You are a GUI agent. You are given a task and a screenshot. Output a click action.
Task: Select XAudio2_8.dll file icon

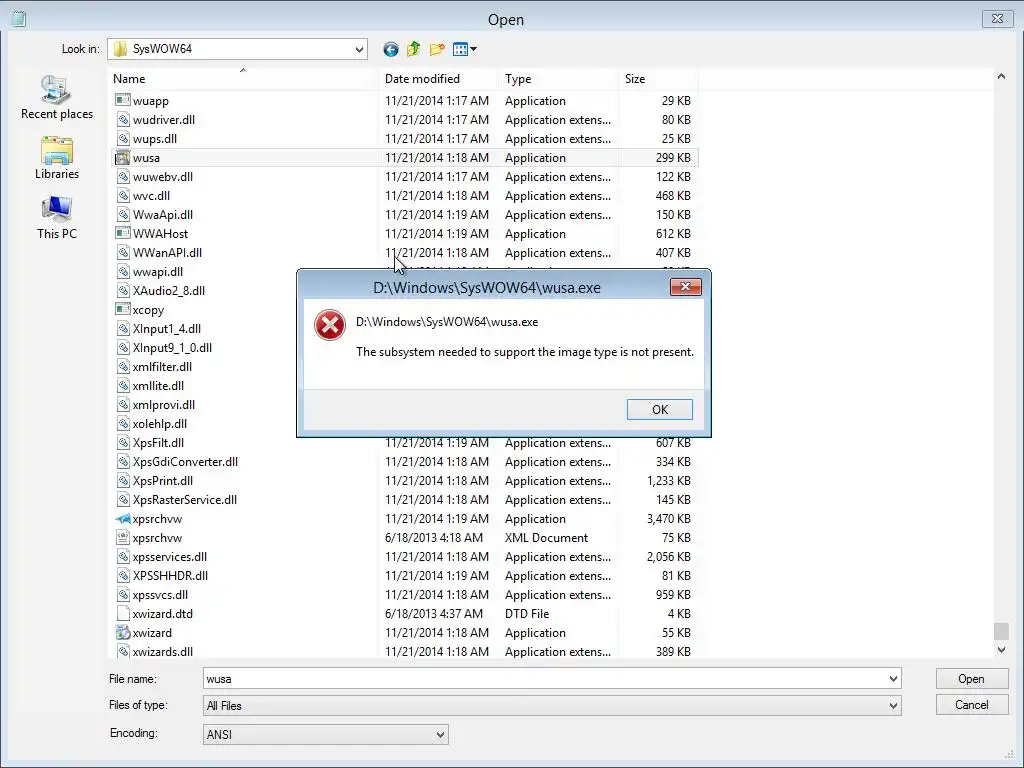pos(122,291)
